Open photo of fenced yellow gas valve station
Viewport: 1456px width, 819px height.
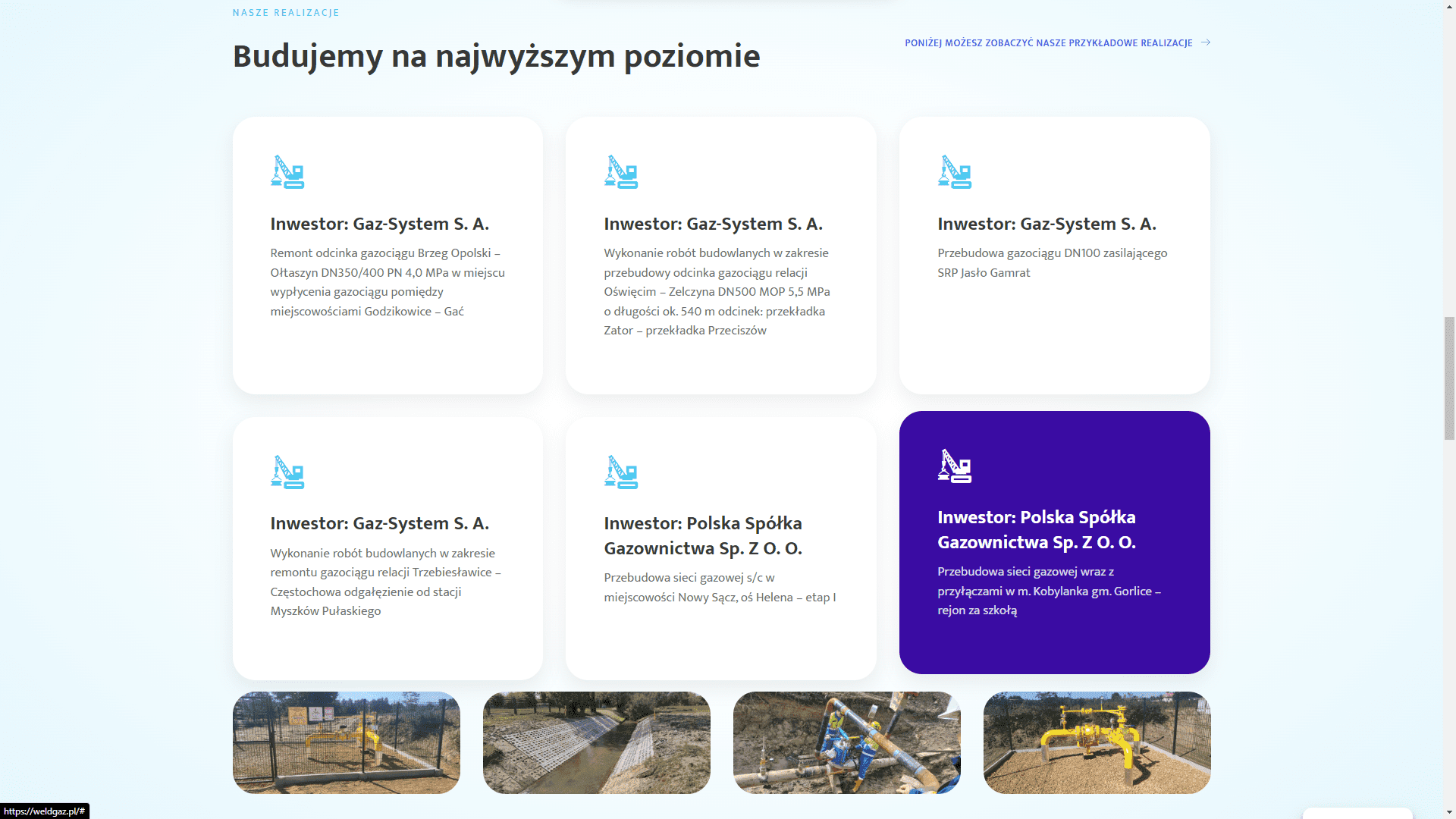pyautogui.click(x=347, y=742)
